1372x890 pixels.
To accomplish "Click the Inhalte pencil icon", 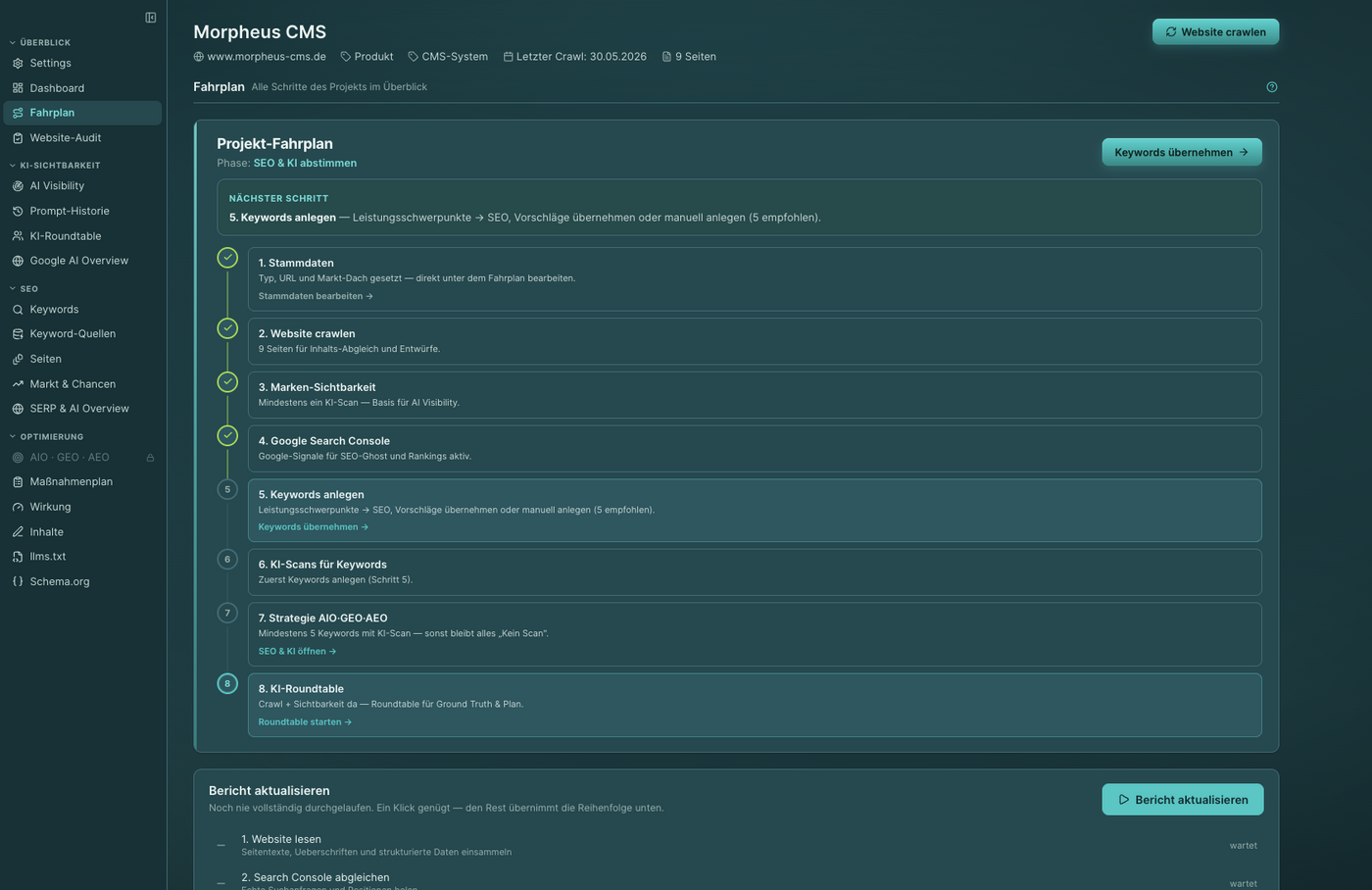I will tap(18, 532).
